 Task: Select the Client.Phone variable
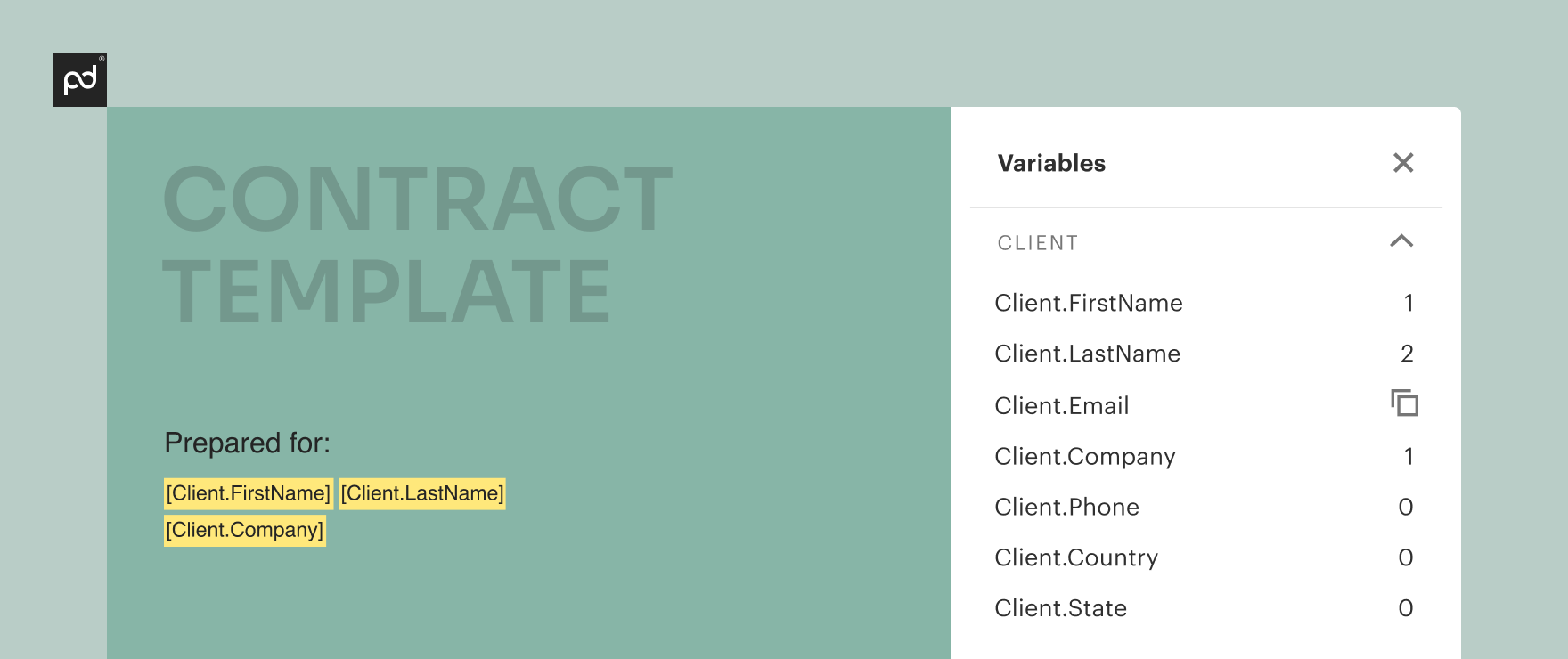tap(1205, 507)
